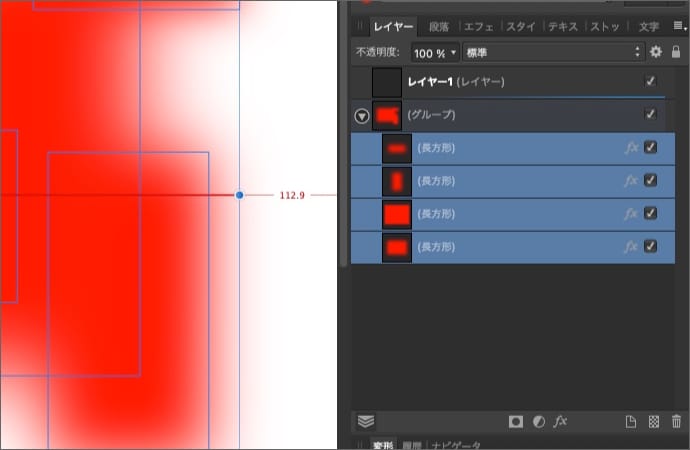
Task: Toggle visibility of the first 長方形 layer
Action: point(651,148)
